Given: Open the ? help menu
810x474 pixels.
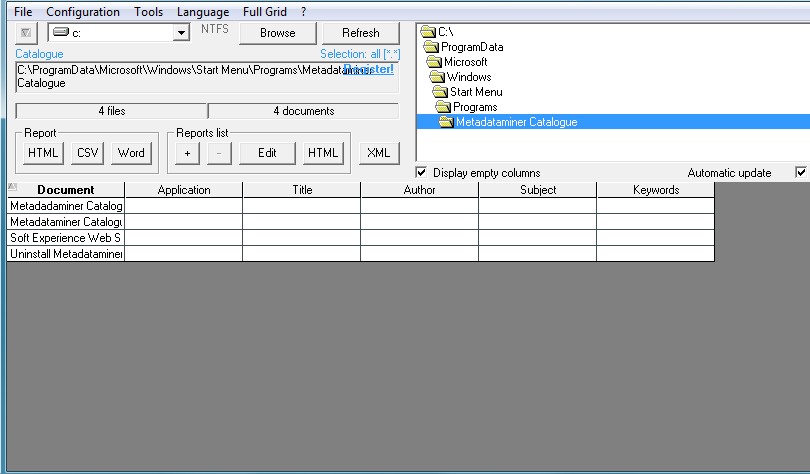Looking at the screenshot, I should [303, 12].
